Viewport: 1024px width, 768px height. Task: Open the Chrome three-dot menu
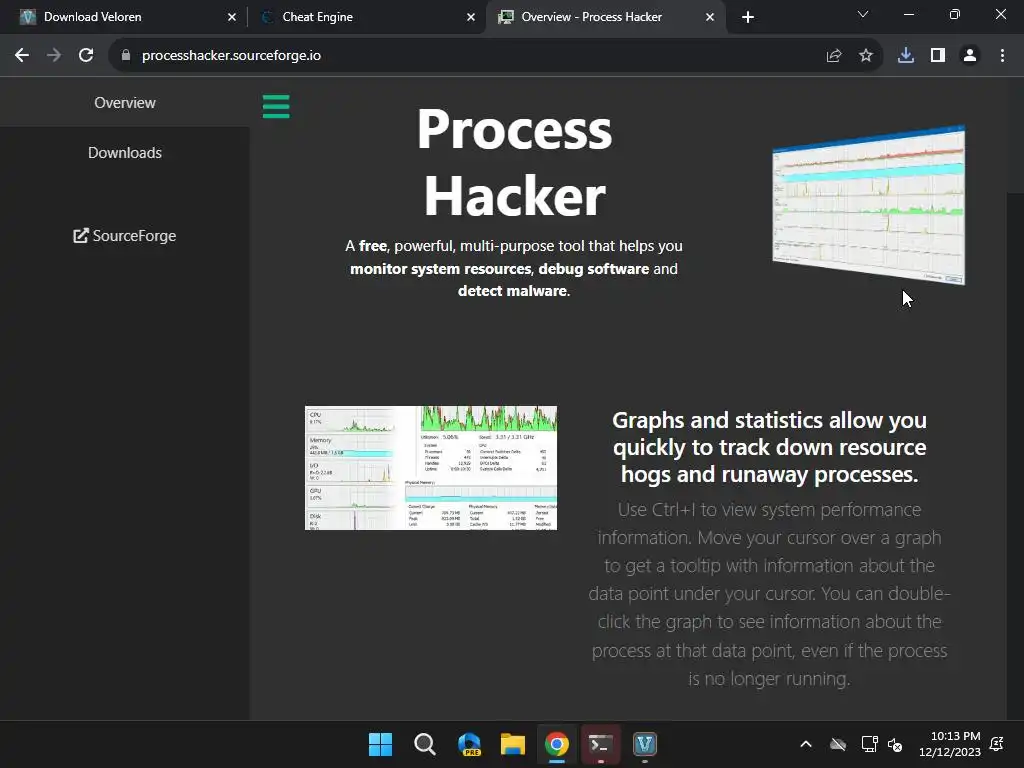pyautogui.click(x=1002, y=56)
